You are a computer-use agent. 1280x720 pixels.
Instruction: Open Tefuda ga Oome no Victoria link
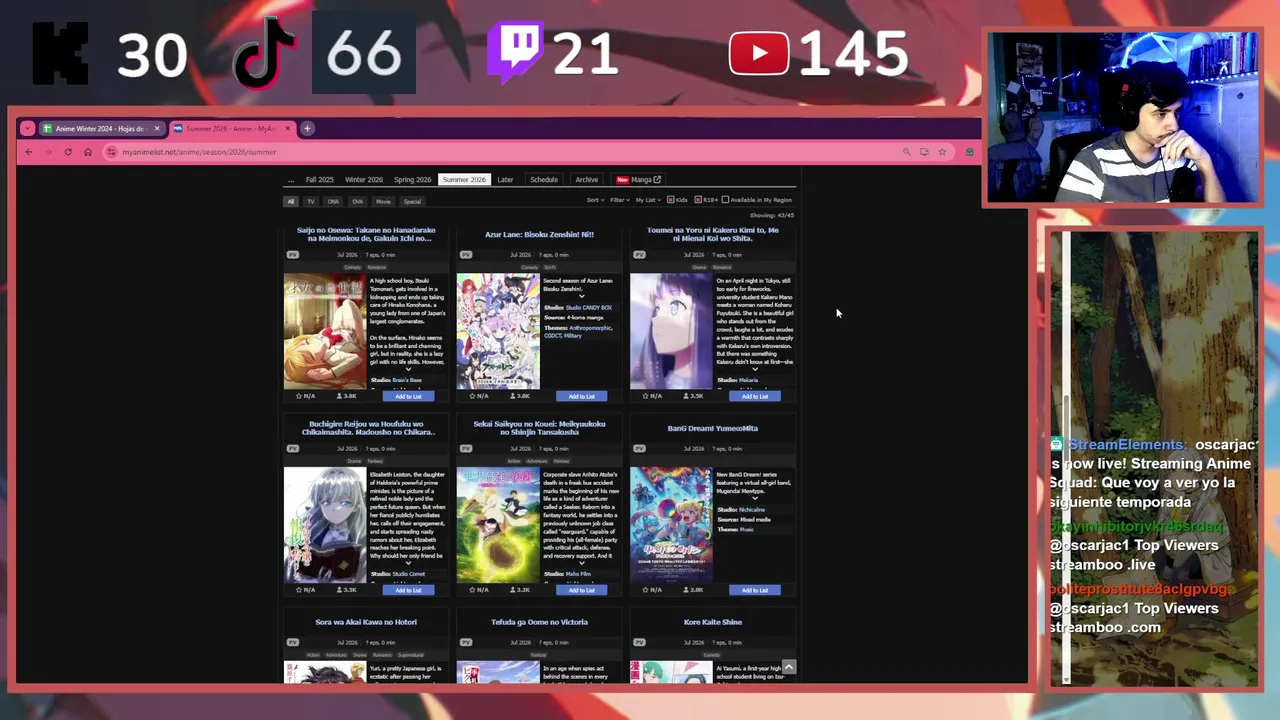pos(539,622)
